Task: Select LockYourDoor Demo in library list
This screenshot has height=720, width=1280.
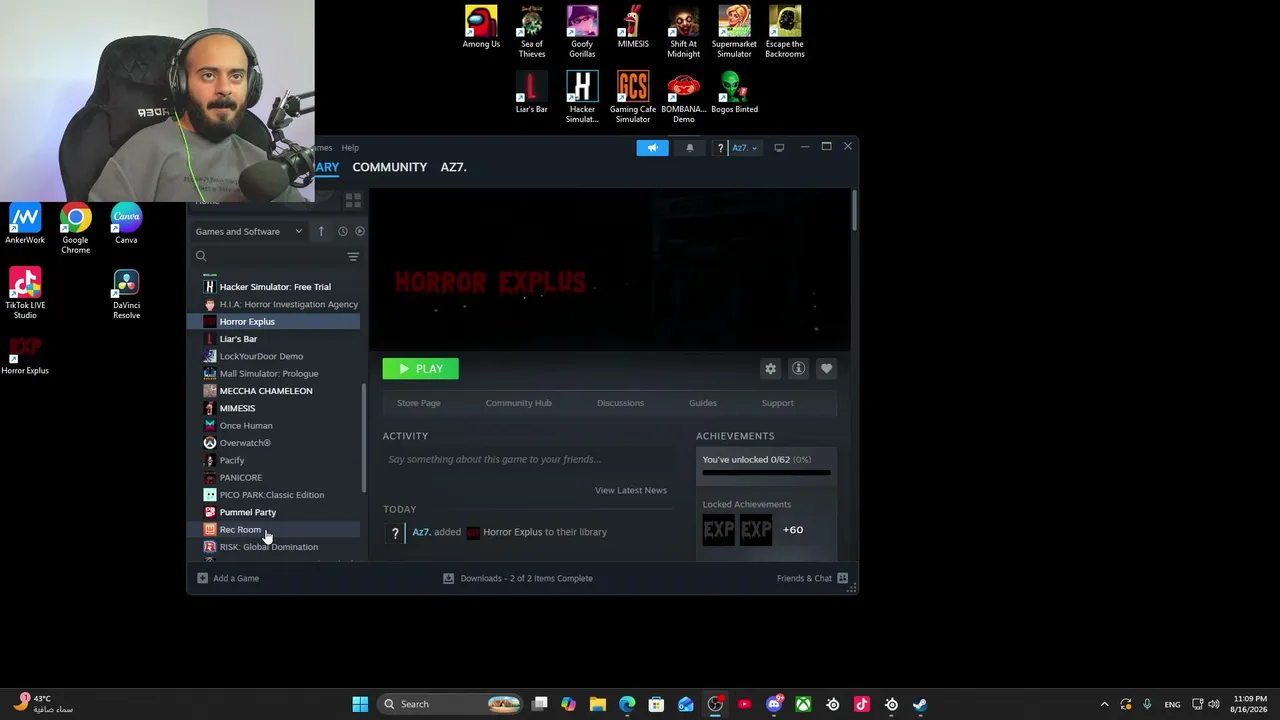Action: click(273, 356)
